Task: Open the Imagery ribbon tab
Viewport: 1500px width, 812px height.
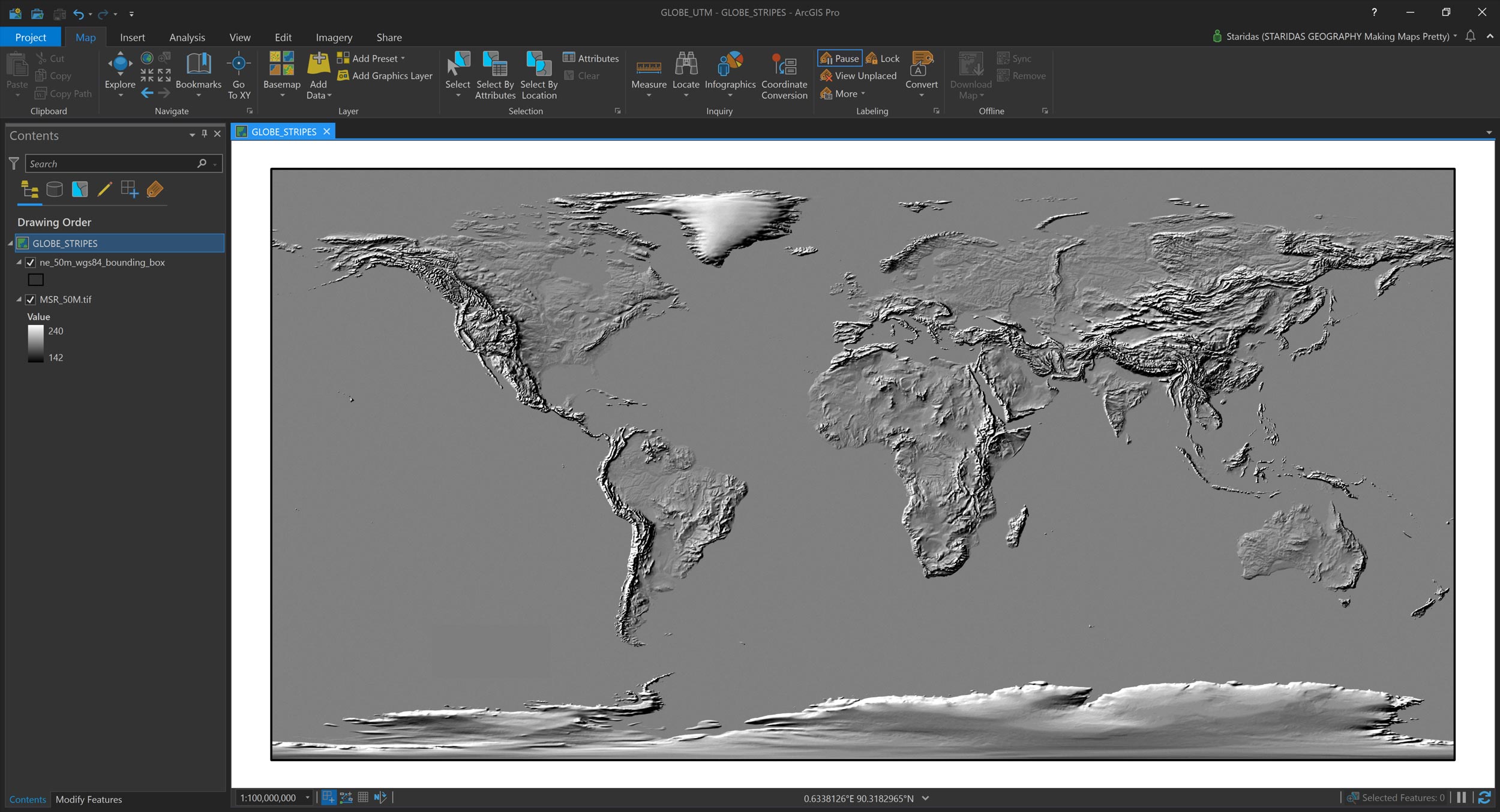Action: (334, 37)
